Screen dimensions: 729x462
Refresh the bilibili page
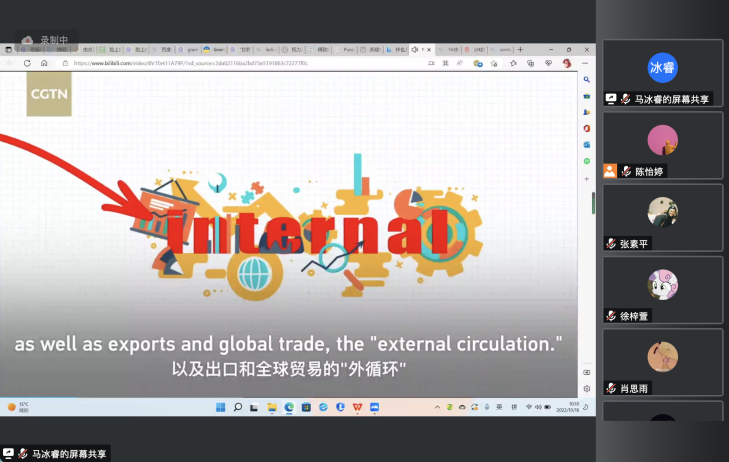27,63
